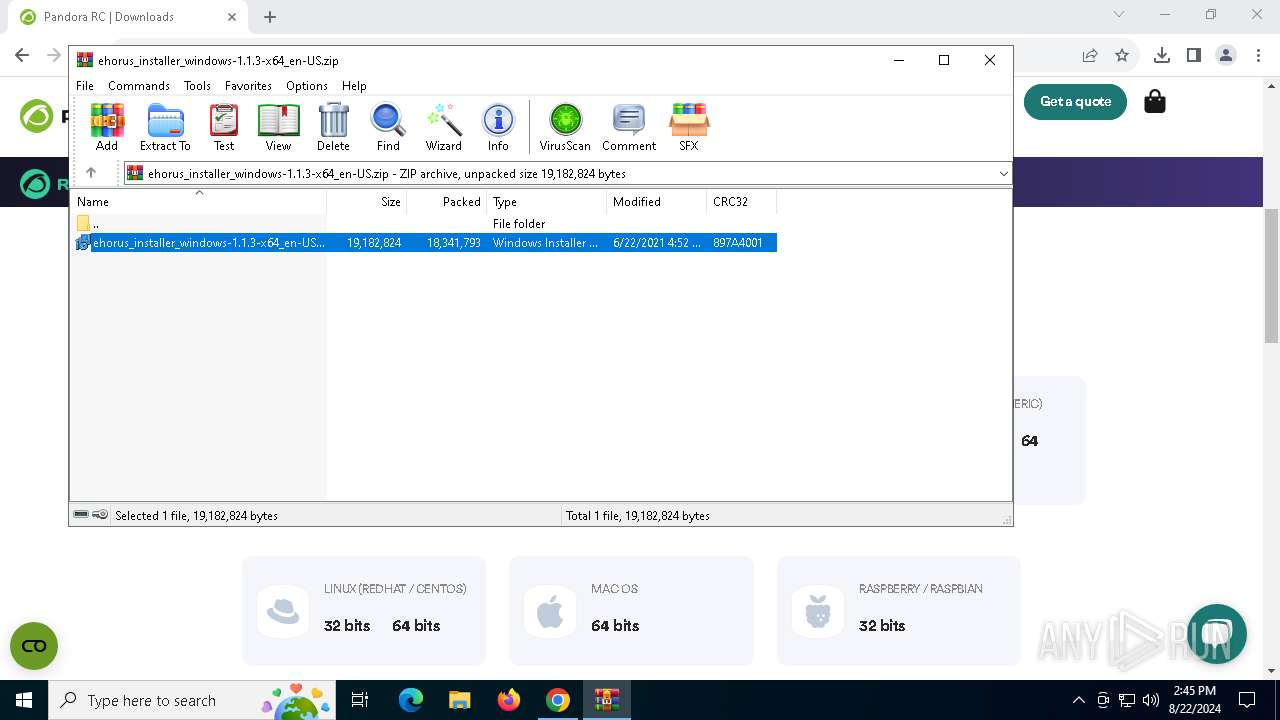Select Linux 32 bits download link

(x=347, y=625)
